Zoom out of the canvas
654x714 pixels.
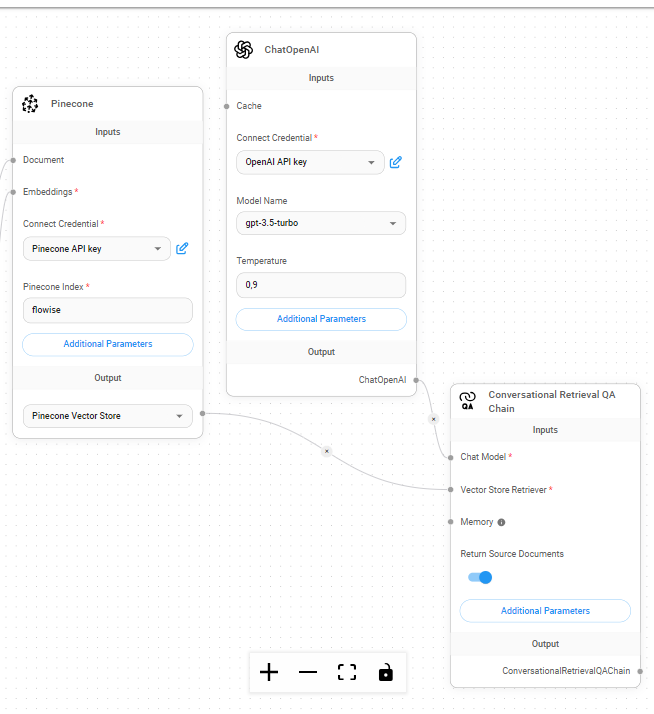tap(308, 672)
